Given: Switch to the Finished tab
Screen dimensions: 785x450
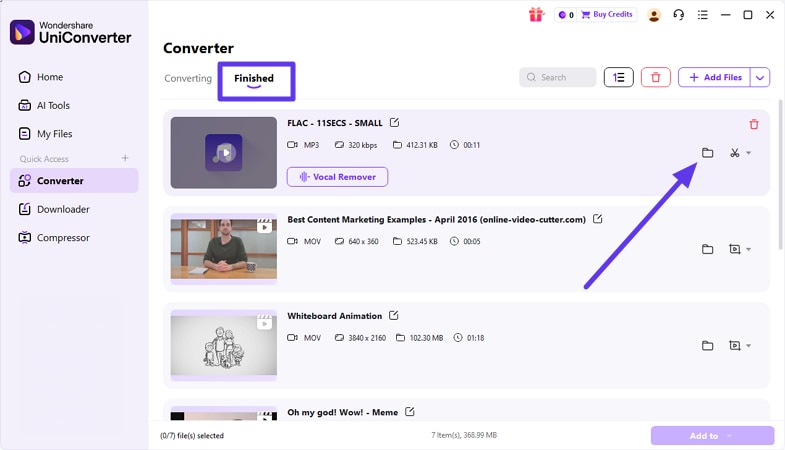Looking at the screenshot, I should click(x=254, y=79).
